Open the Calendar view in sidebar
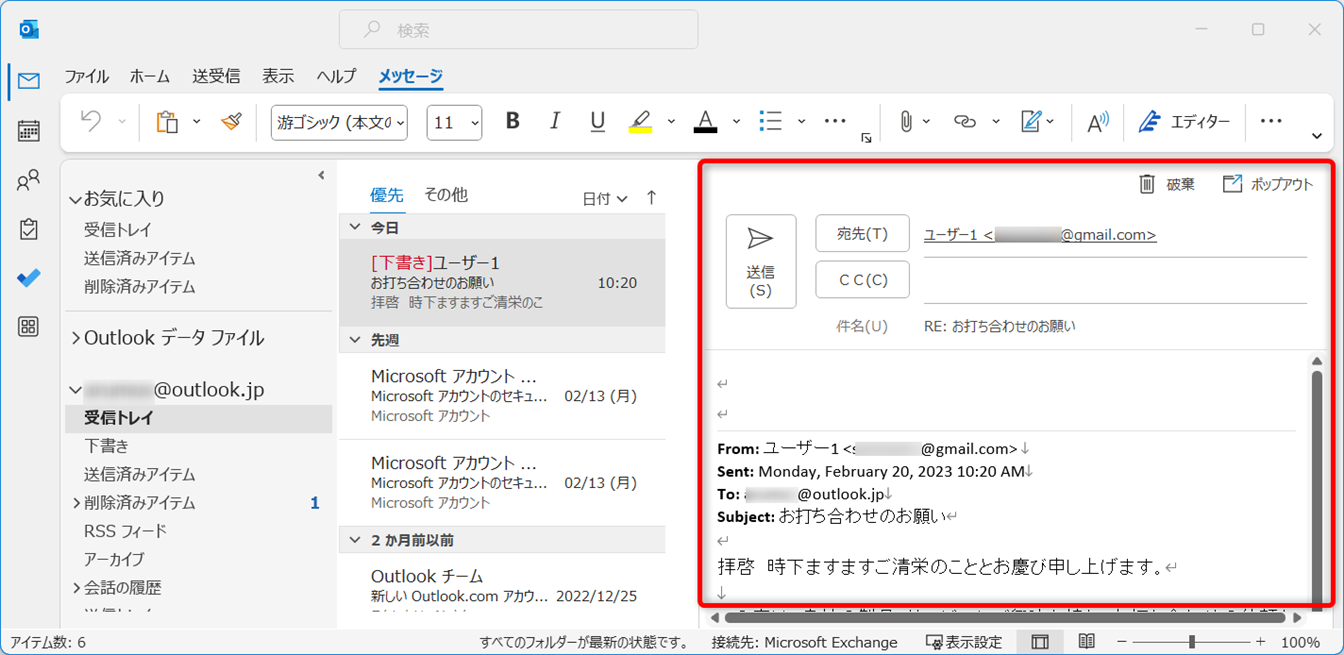The width and height of the screenshot is (1344, 655). click(x=29, y=131)
